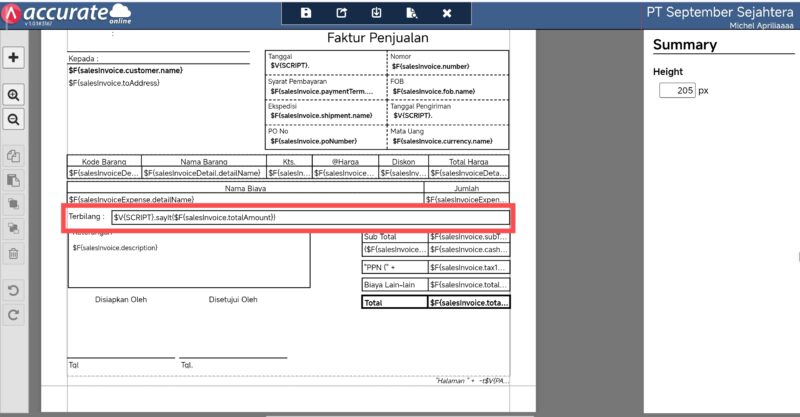The image size is (800, 417).
Task: Click the paste icon in left sidebar
Action: point(14,181)
